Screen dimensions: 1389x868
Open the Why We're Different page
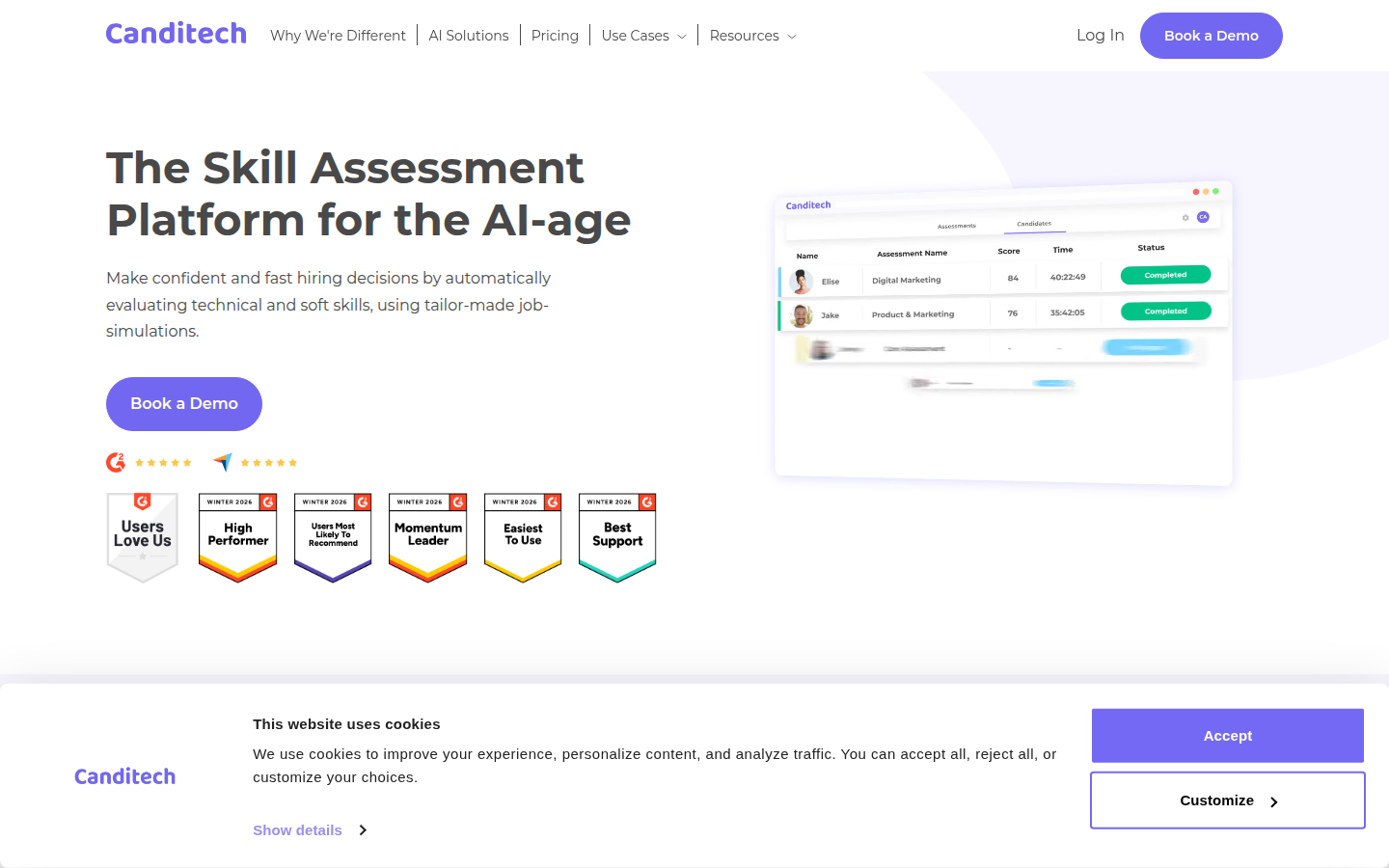[338, 36]
